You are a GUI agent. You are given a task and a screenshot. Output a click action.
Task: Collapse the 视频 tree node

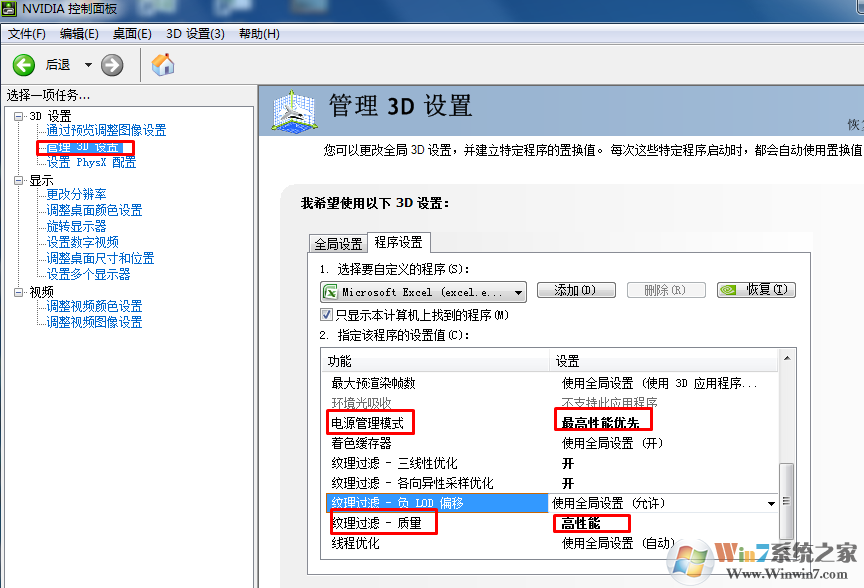click(18, 292)
